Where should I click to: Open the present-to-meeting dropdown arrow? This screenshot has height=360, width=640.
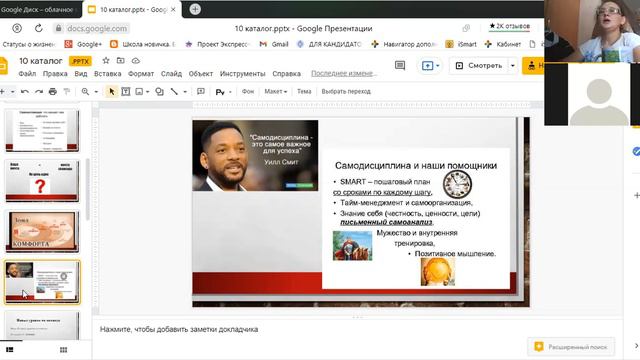coord(438,65)
